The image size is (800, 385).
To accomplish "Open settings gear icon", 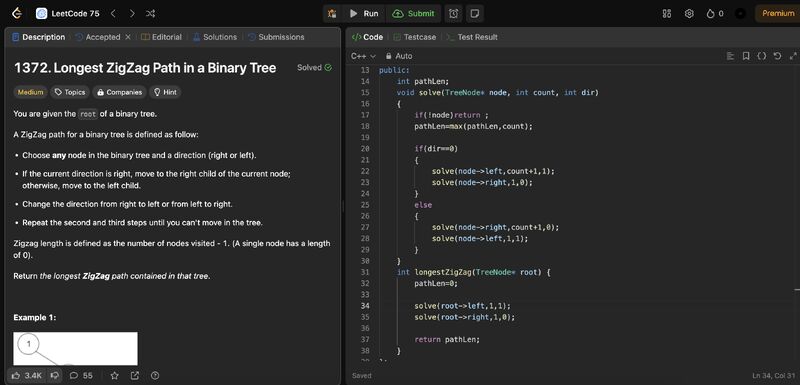I will point(689,14).
